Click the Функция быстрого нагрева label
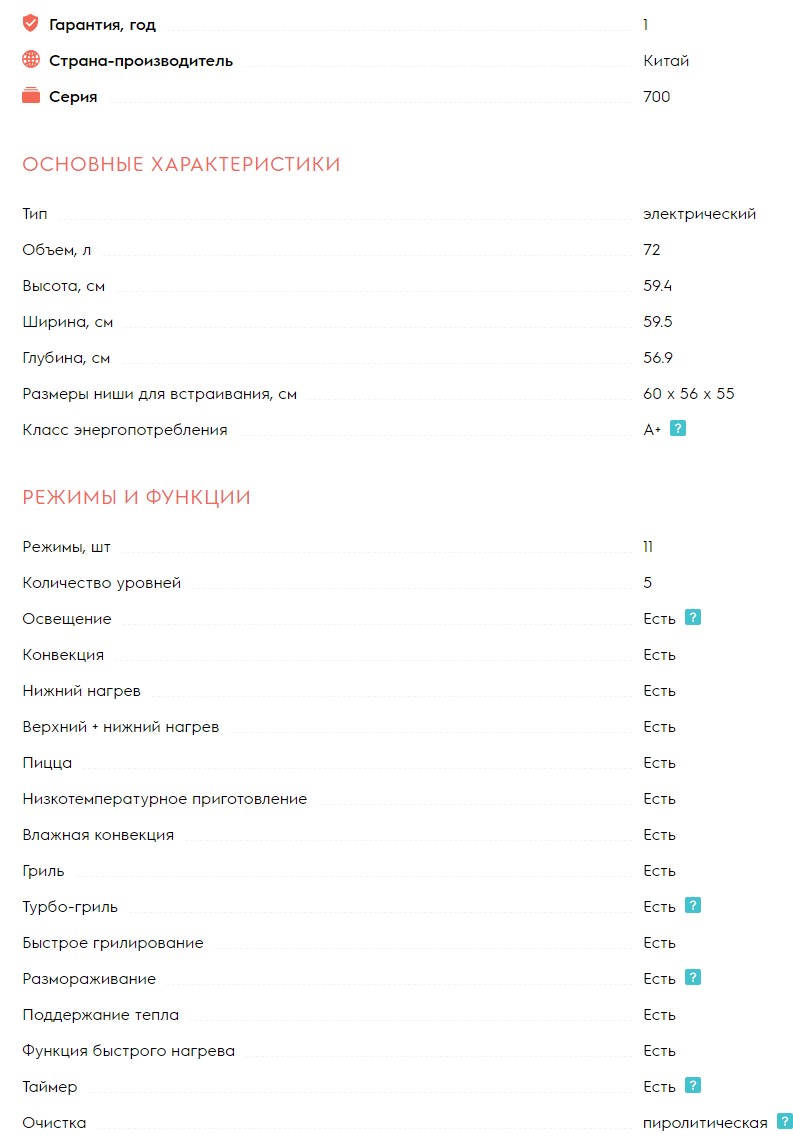Image resolution: width=793 pixels, height=1141 pixels. (129, 1051)
